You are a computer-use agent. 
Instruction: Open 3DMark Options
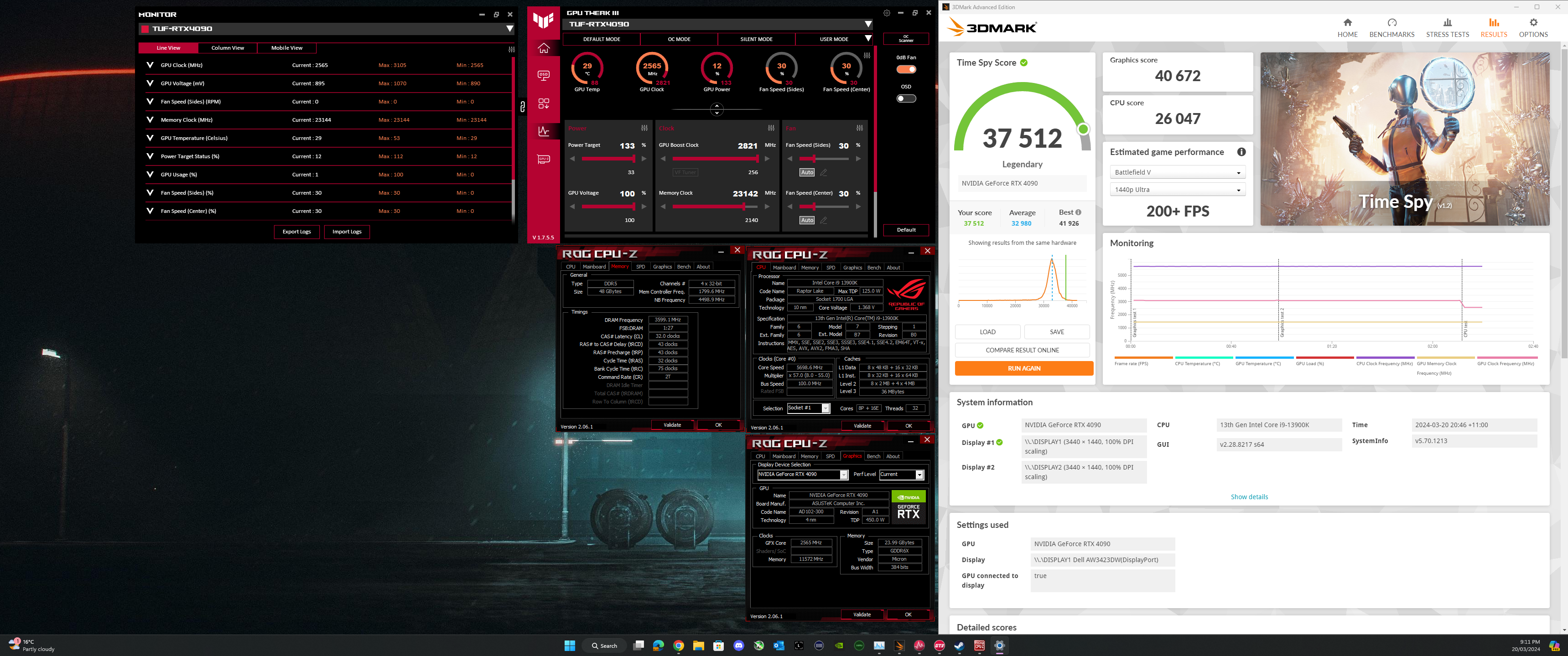point(1533,28)
